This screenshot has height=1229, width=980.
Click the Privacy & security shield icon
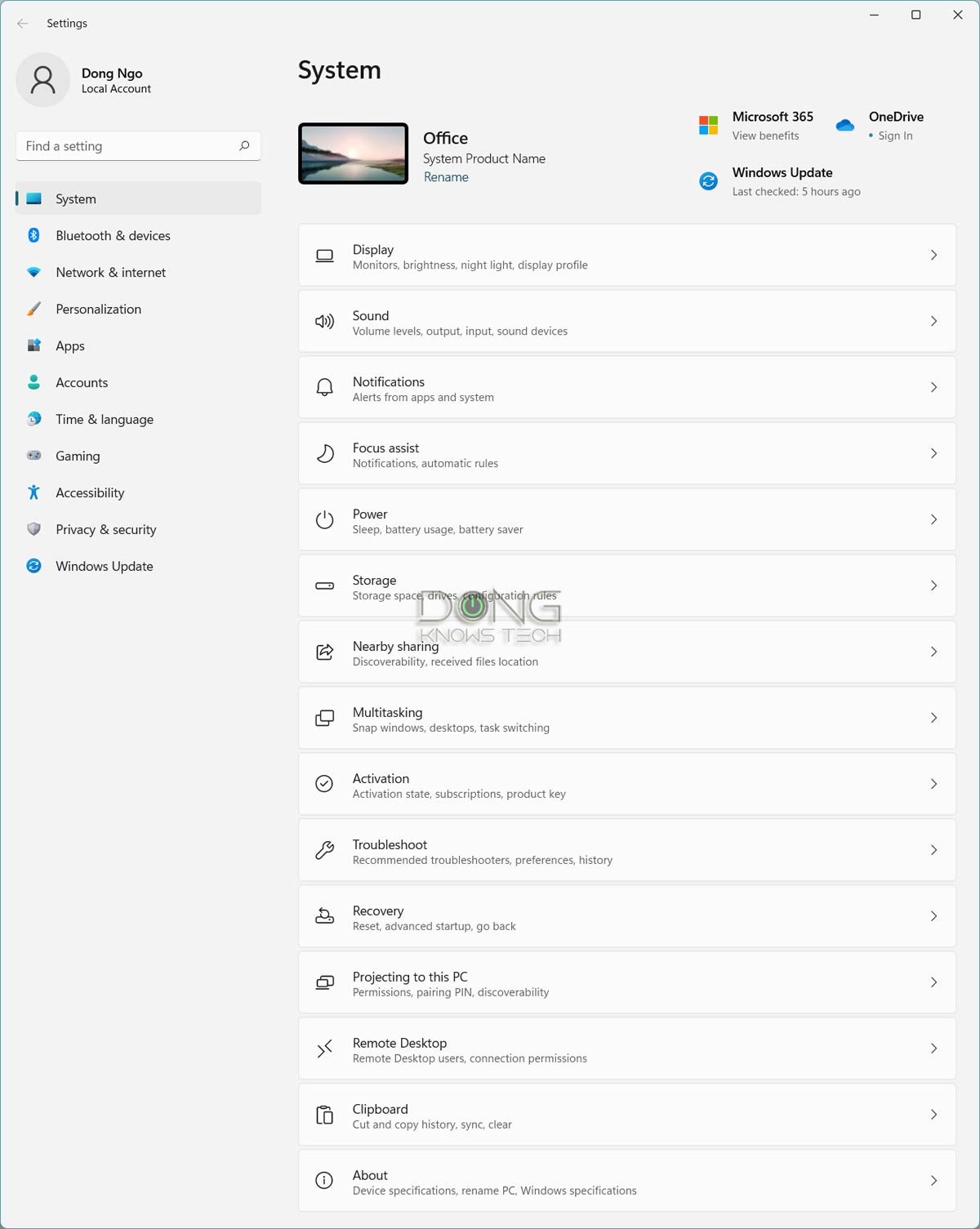[33, 529]
